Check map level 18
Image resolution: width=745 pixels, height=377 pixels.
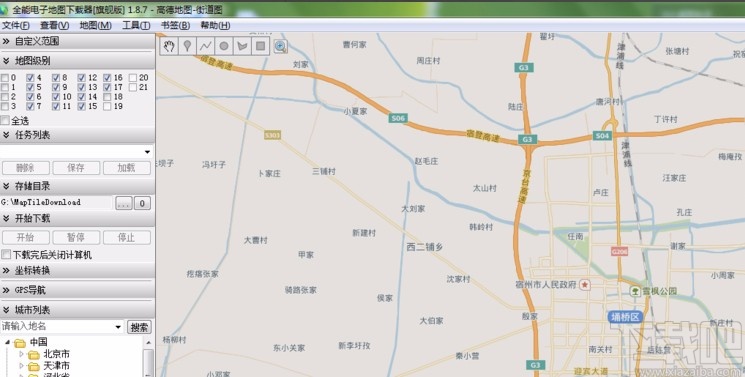(x=107, y=97)
